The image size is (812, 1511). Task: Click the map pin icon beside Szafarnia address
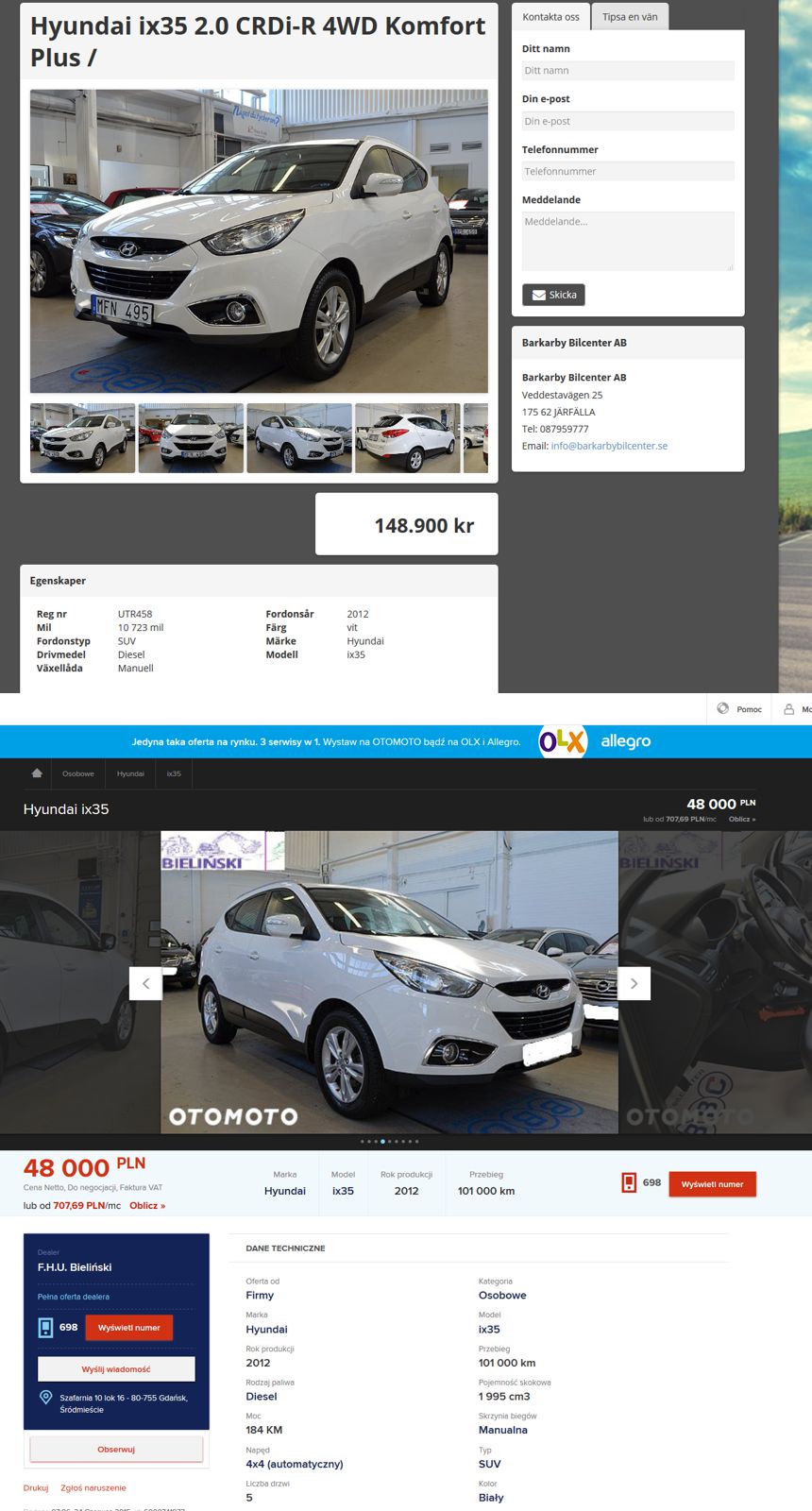pos(45,1398)
